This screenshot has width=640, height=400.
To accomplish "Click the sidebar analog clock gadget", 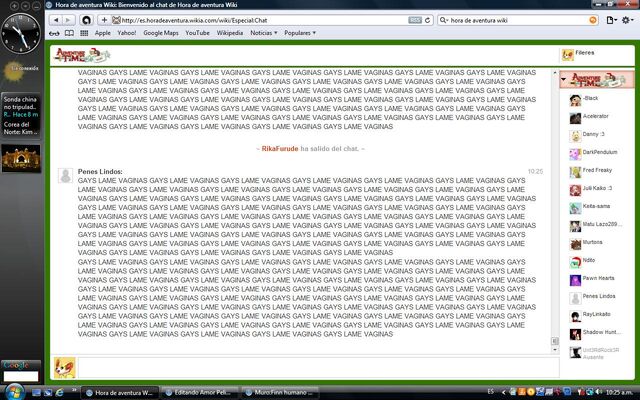I will click(x=20, y=33).
